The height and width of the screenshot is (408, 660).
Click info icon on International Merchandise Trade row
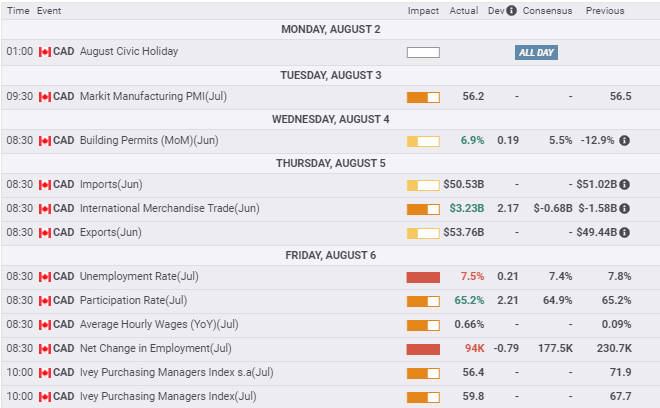(624, 208)
